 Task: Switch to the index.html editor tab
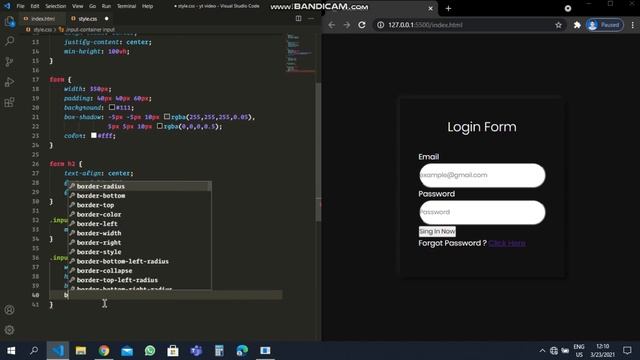(x=42, y=19)
